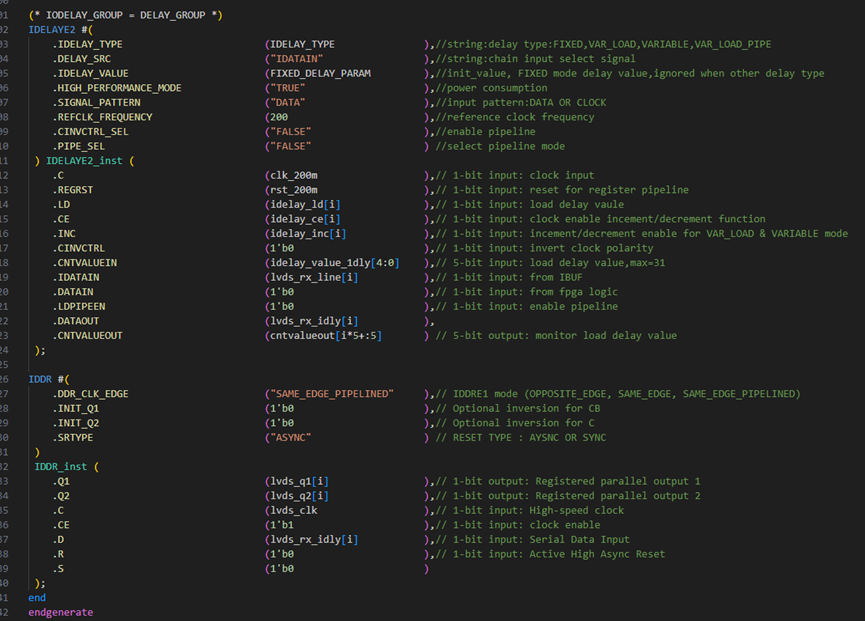Click FIXED_DELAY_PARAM value

(321, 73)
